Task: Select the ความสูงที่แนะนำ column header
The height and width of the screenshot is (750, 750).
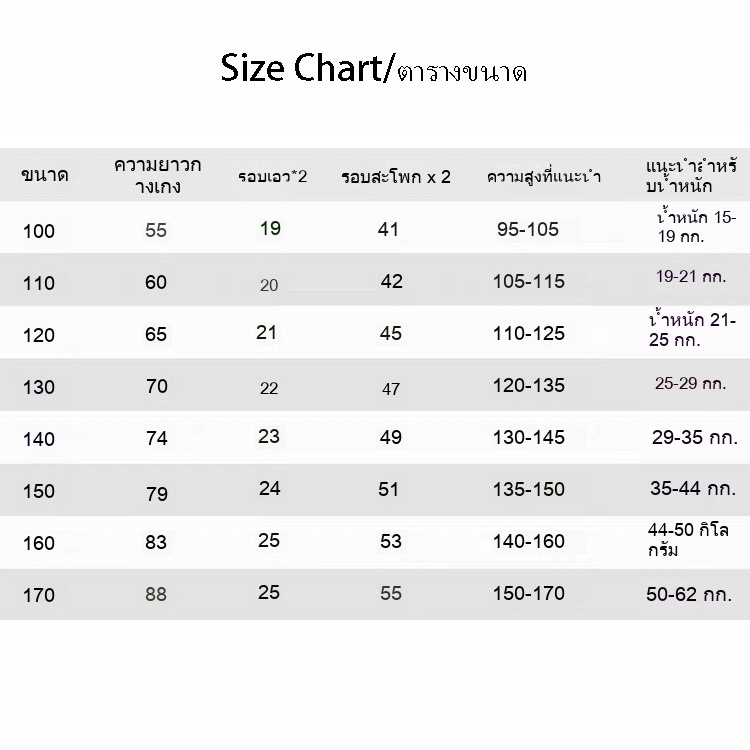Action: point(544,176)
